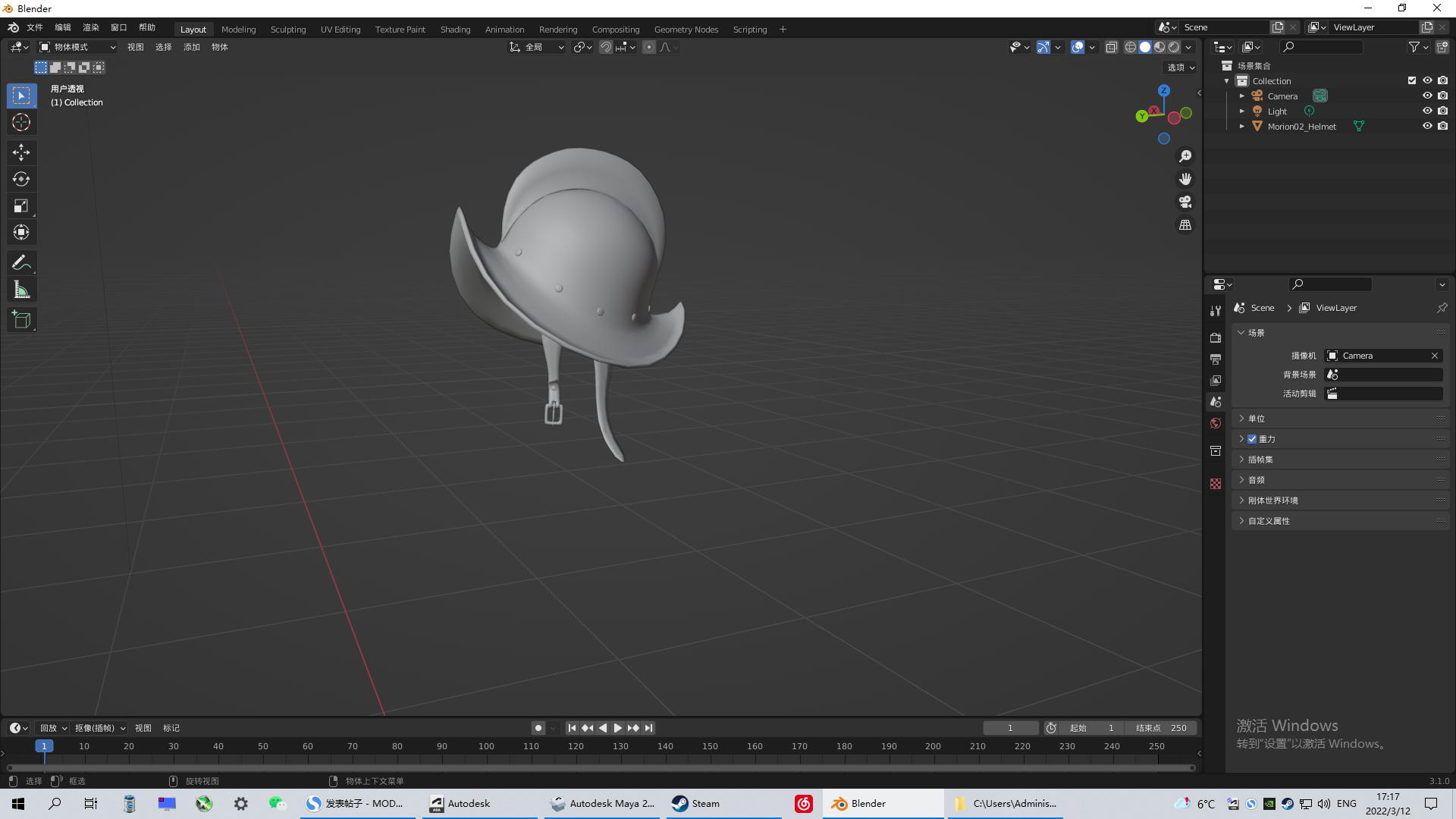
Task: Switch to the UV Editing workspace tab
Action: coord(340,30)
